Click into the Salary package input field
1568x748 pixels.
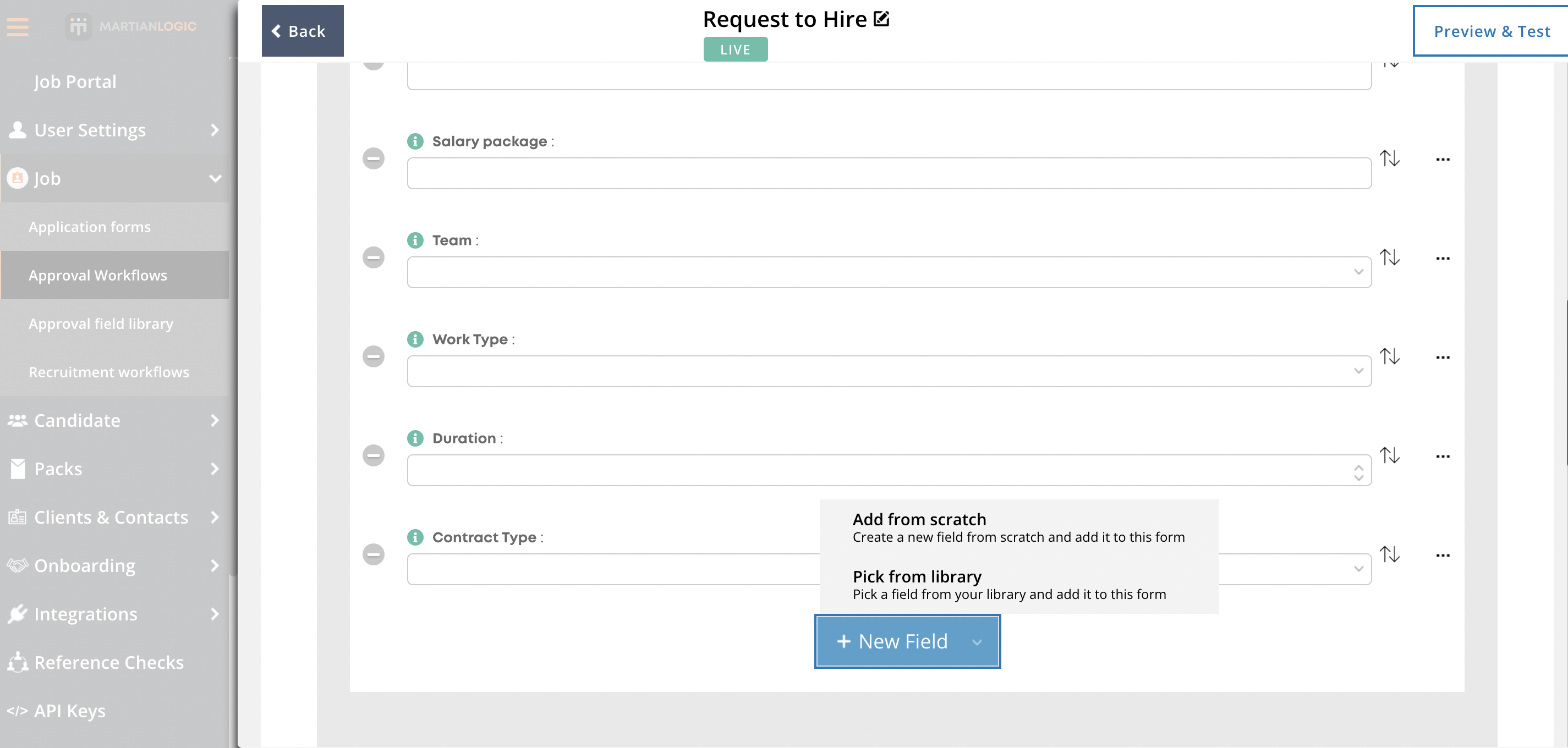click(888, 173)
